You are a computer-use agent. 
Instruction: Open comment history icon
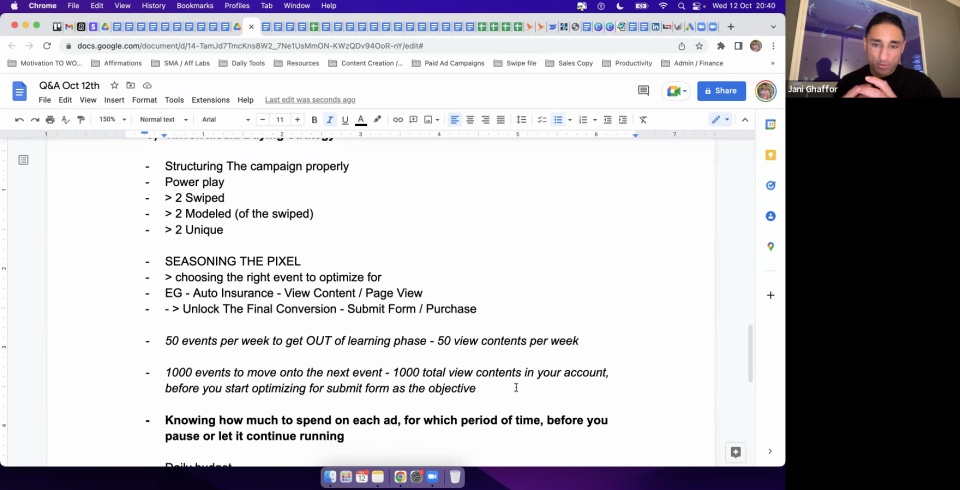(643, 91)
